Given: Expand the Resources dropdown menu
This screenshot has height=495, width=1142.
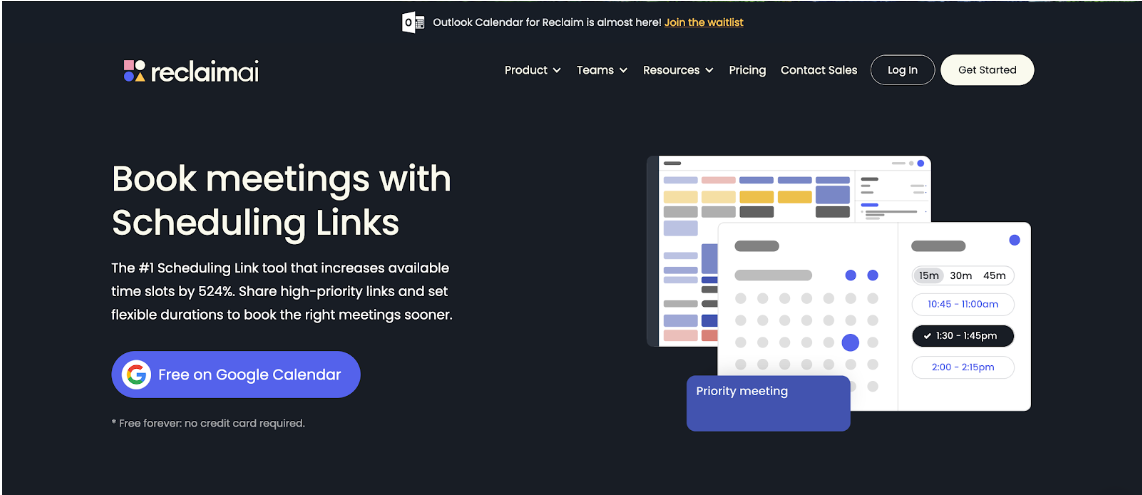Looking at the screenshot, I should pos(678,70).
